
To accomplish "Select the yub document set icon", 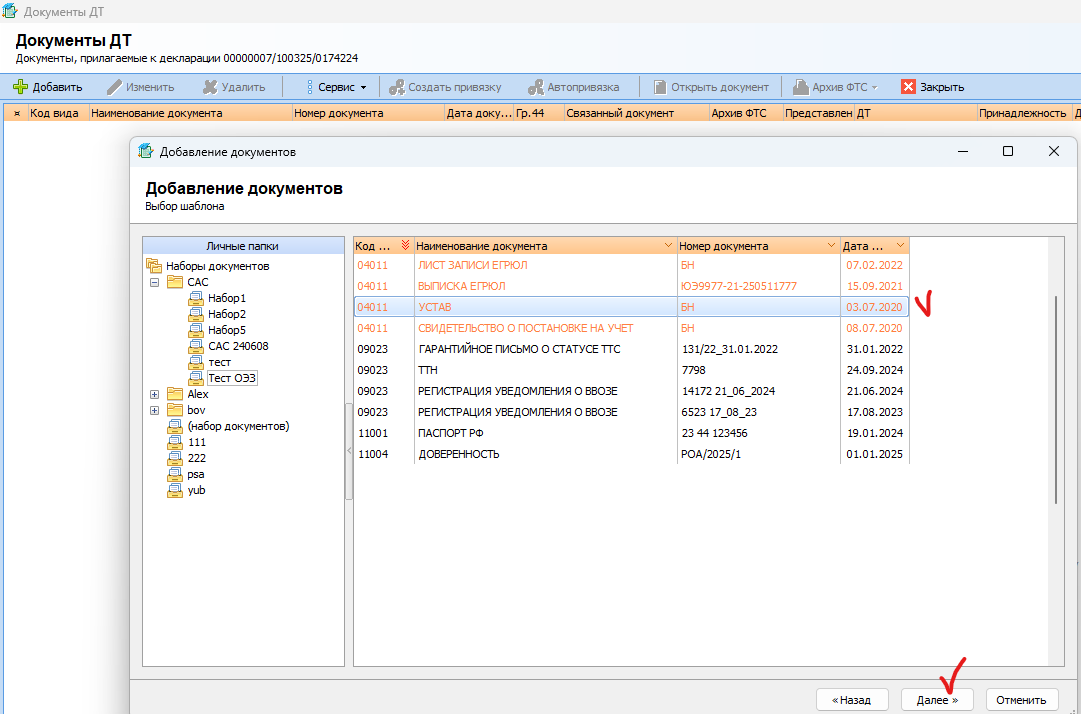I will click(x=176, y=491).
